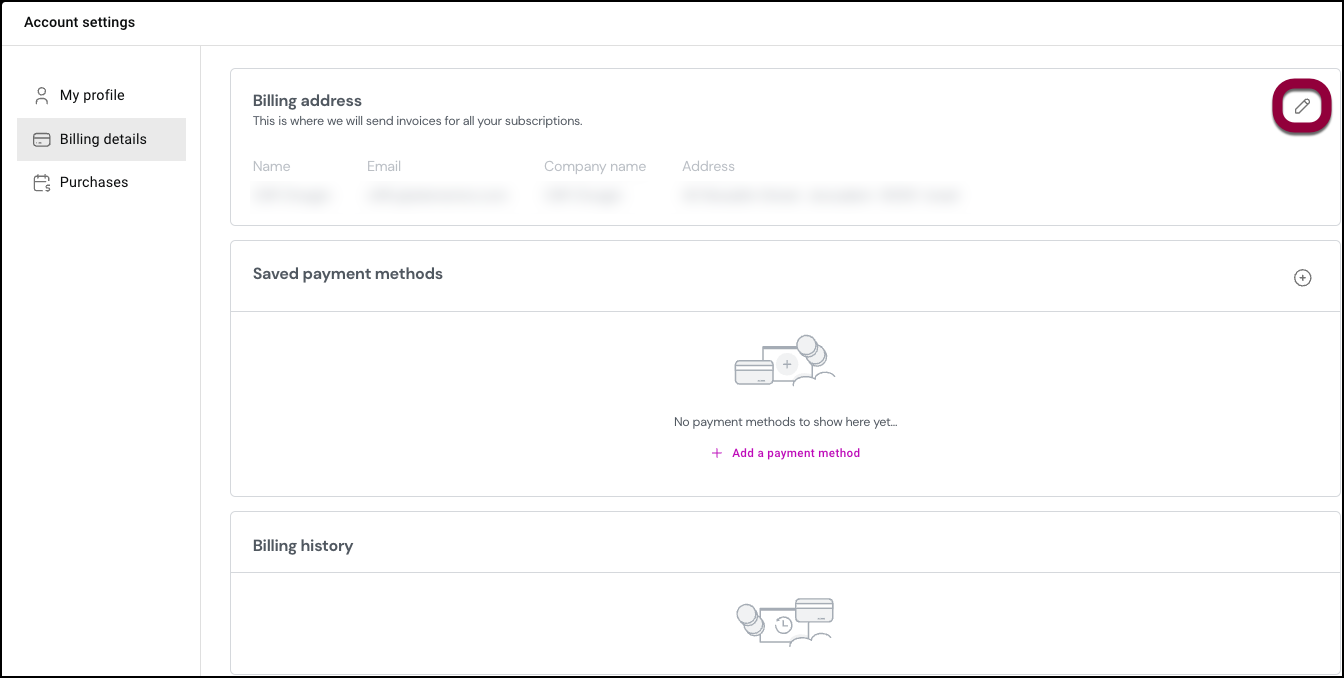Screen dimensions: 1344x678
Task: Select Billing details in the sidebar
Action: (x=103, y=139)
